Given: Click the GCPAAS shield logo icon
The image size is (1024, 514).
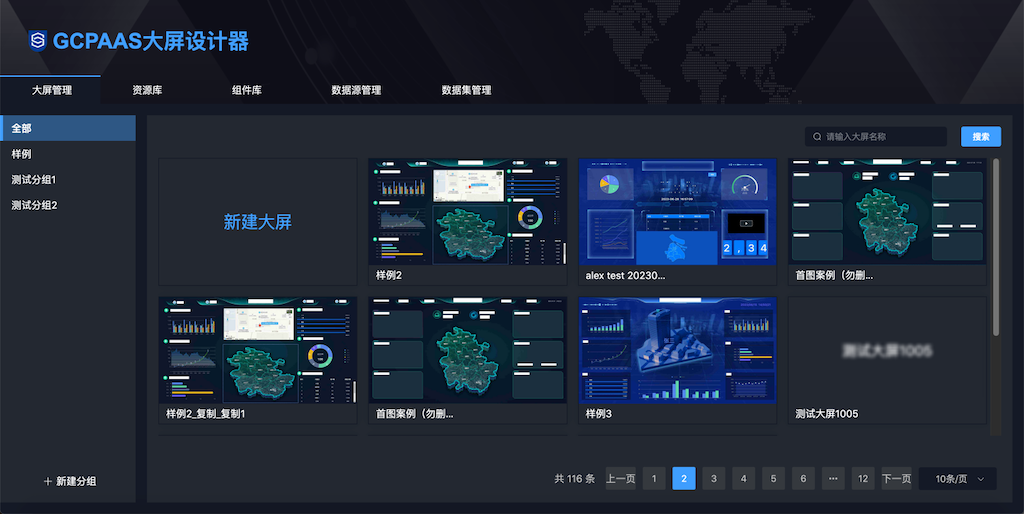Looking at the screenshot, I should pyautogui.click(x=38, y=40).
